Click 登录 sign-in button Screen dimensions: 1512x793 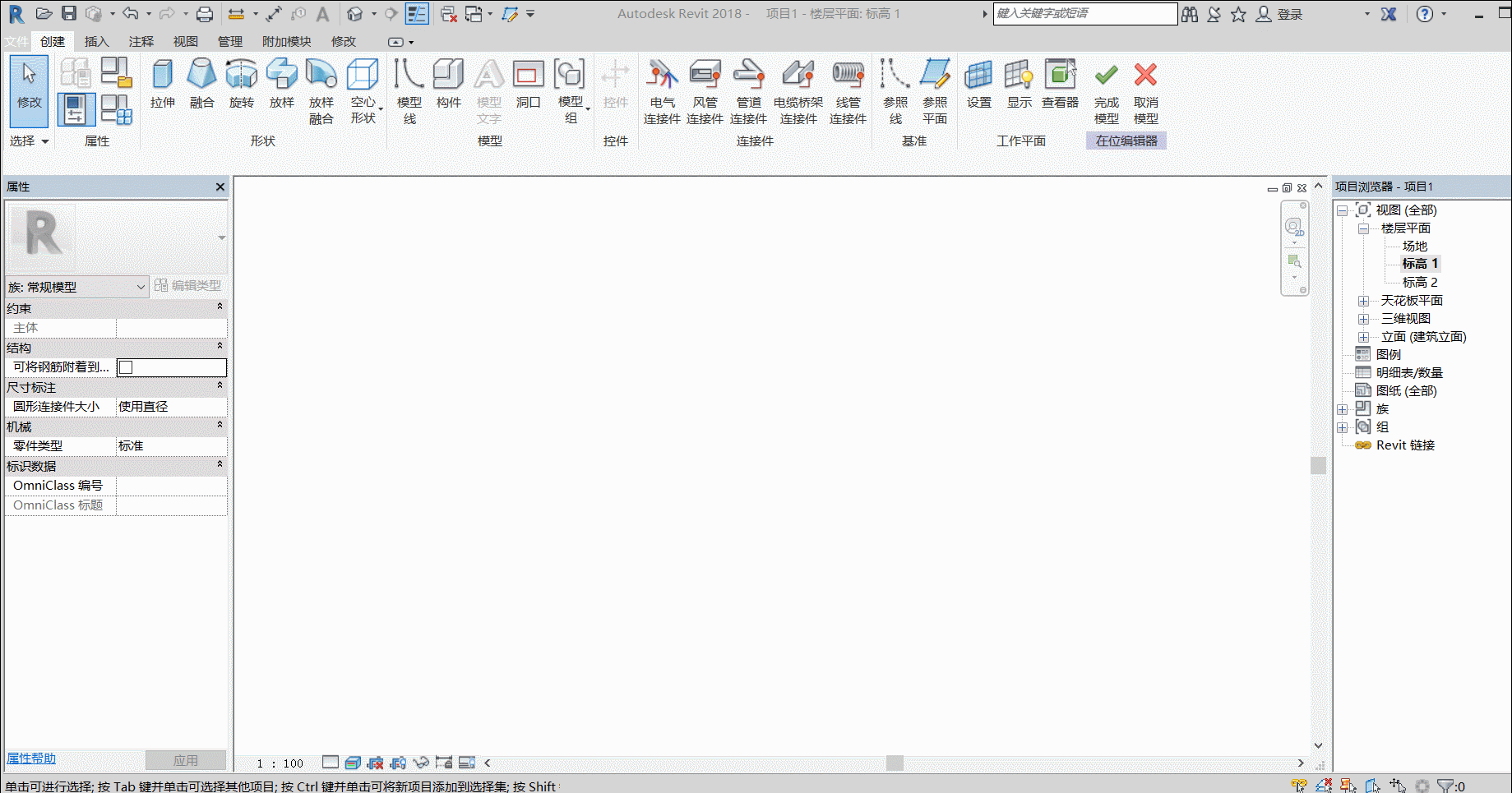click(x=1280, y=14)
